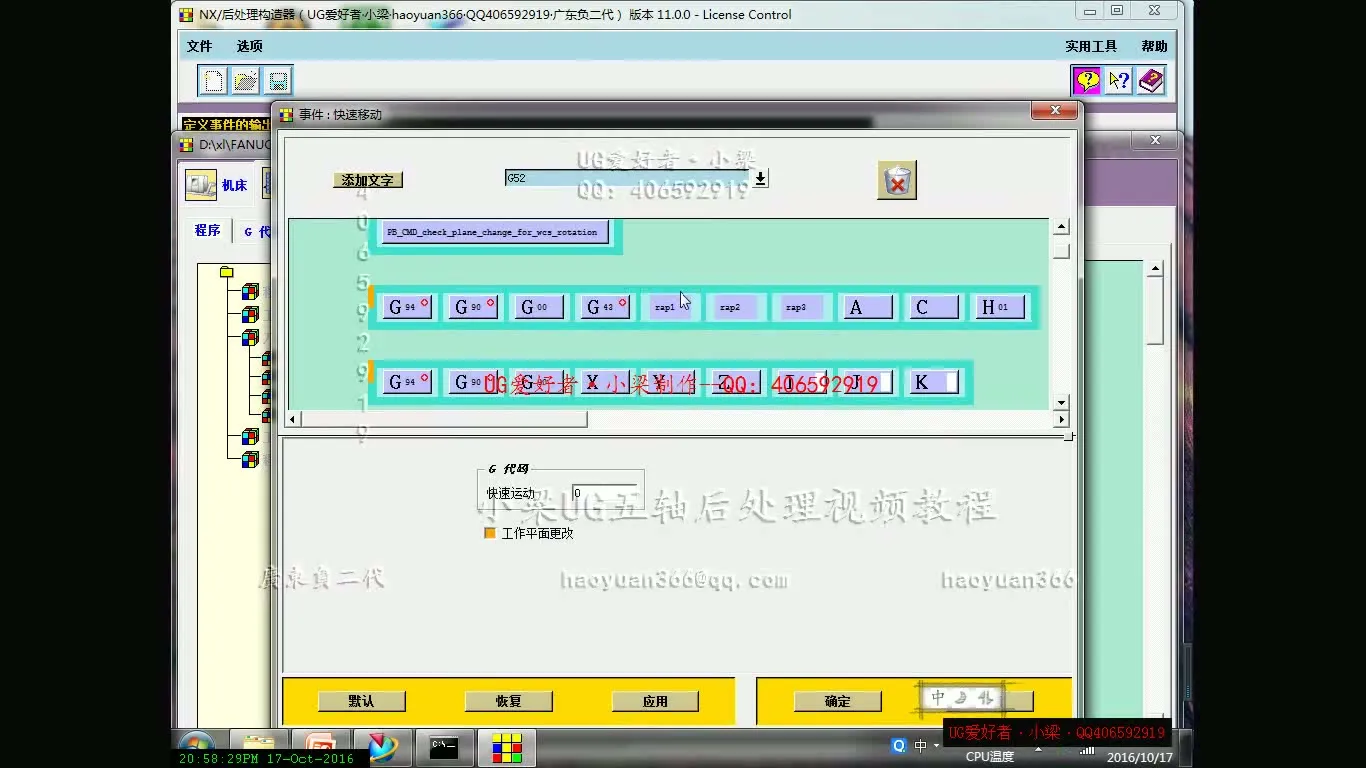Click the 添加文字 button
The image size is (1366, 768).
click(366, 180)
